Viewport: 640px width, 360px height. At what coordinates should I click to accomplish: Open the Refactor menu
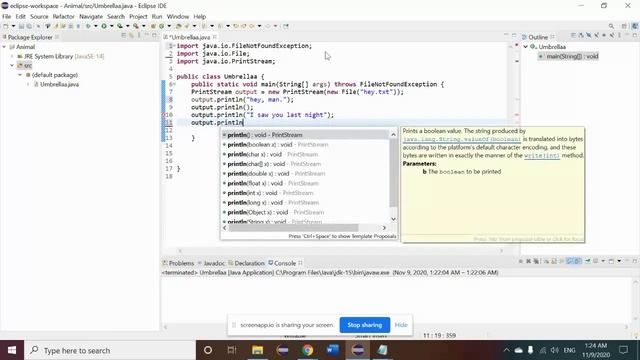point(64,16)
